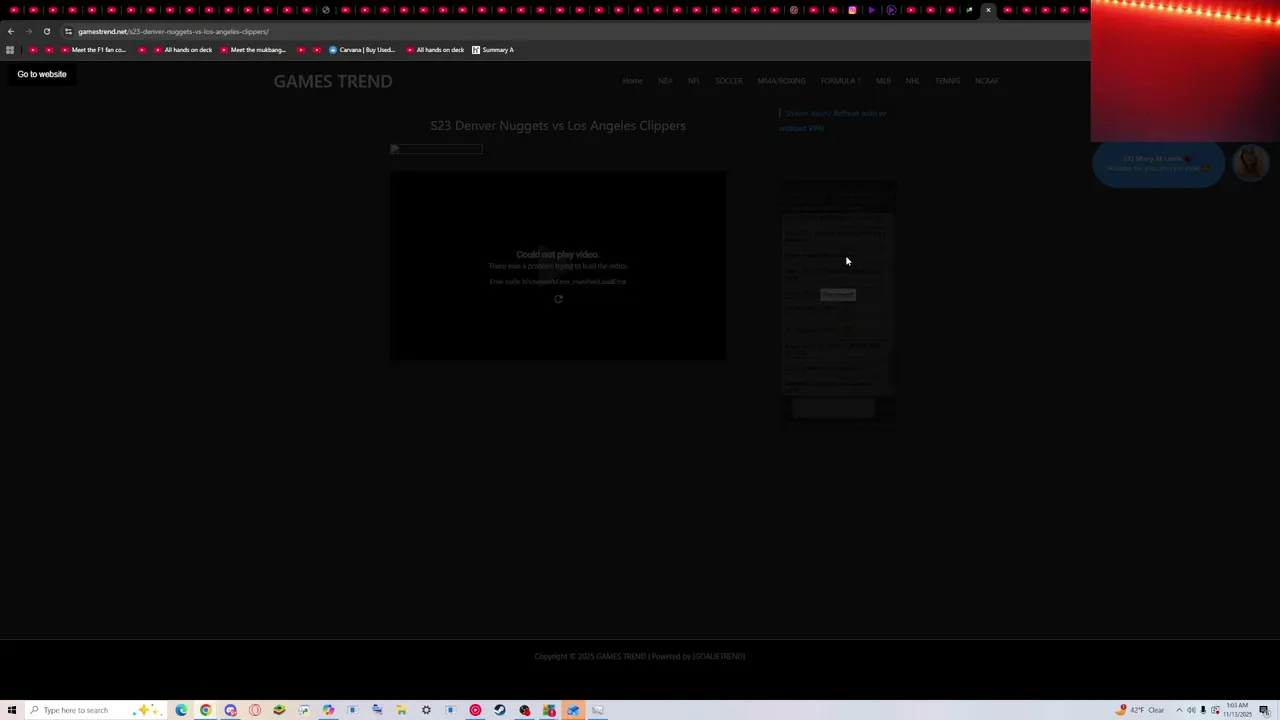Click the profile avatar in chat overlay

(1250, 162)
